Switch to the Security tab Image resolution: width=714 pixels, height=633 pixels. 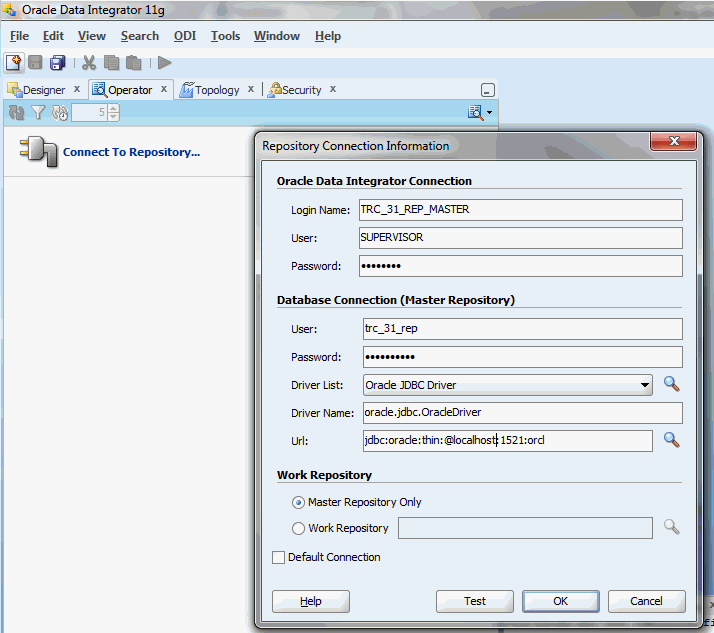click(x=301, y=90)
